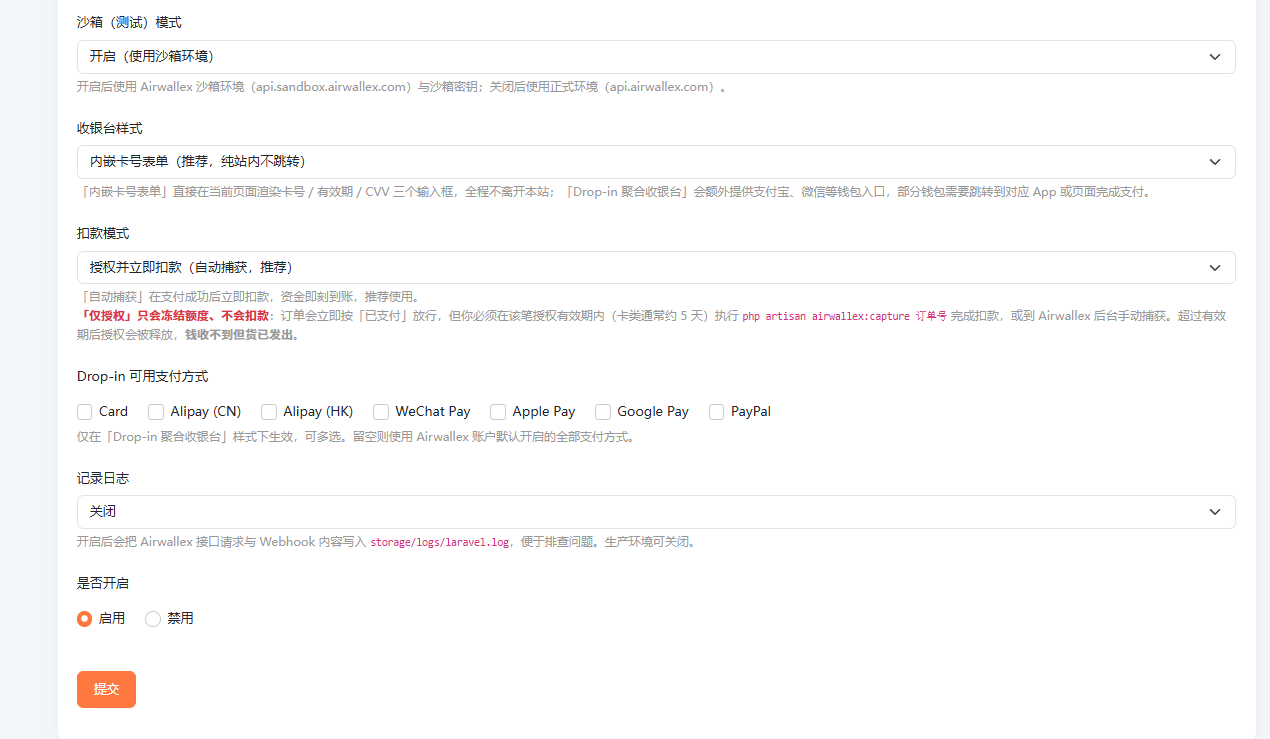Check the Google Pay checkbox
The image size is (1270, 739).
tap(603, 412)
